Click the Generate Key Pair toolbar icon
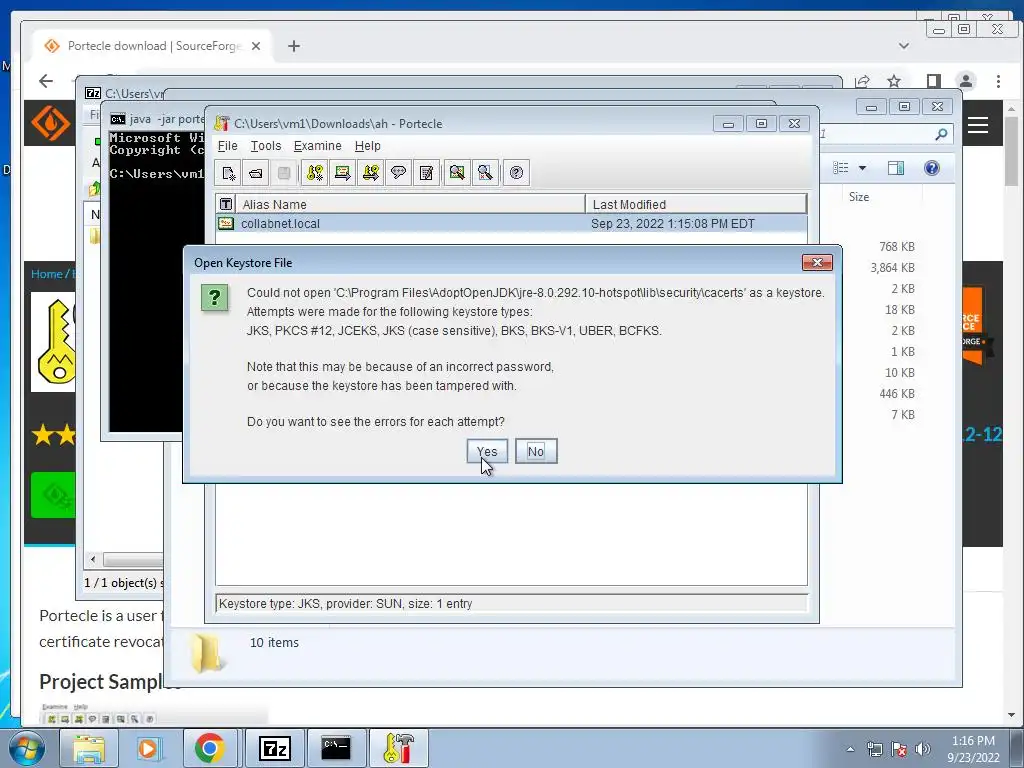The height and width of the screenshot is (768, 1024). coord(315,173)
